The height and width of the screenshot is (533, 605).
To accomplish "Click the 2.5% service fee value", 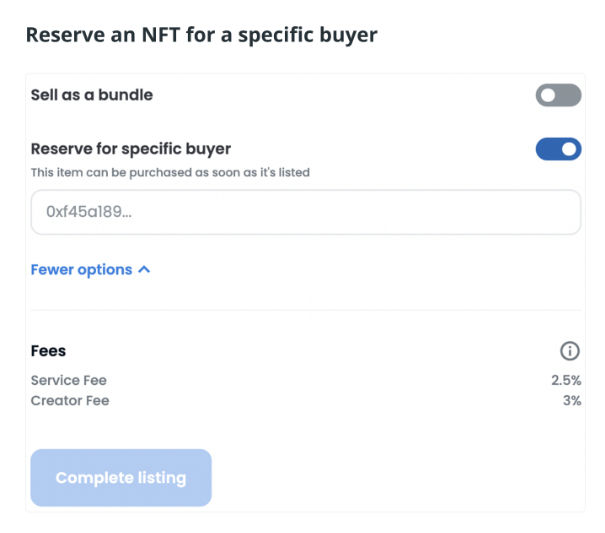I will point(566,380).
